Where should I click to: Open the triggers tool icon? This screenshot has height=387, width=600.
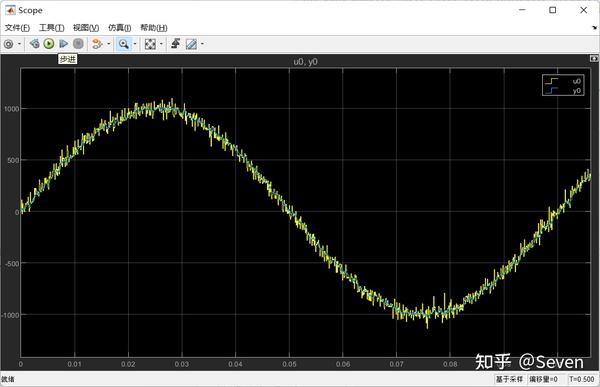(x=176, y=44)
